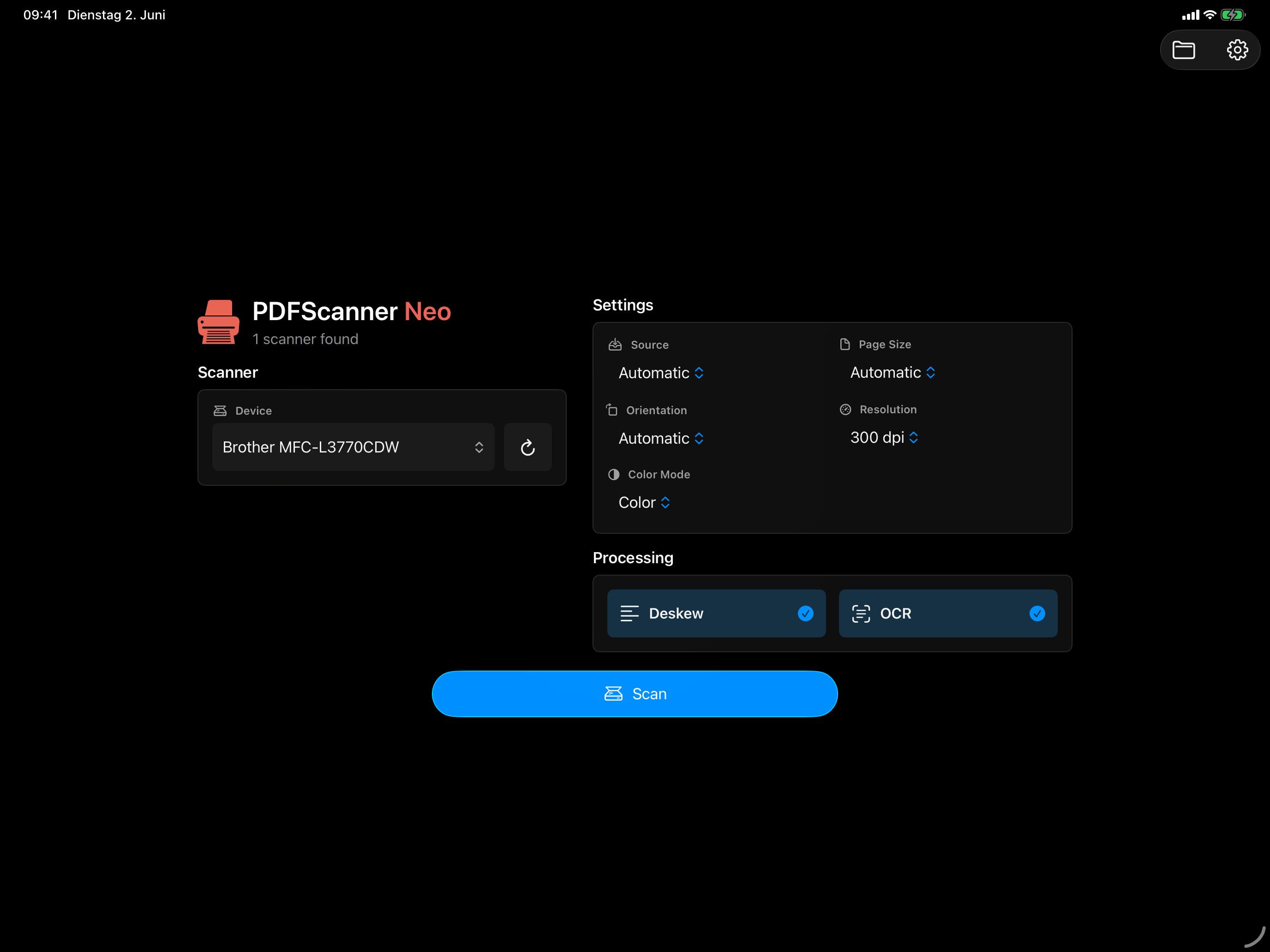Open the Orientation Automatic dropdown
The height and width of the screenshot is (952, 1270).
(x=661, y=439)
